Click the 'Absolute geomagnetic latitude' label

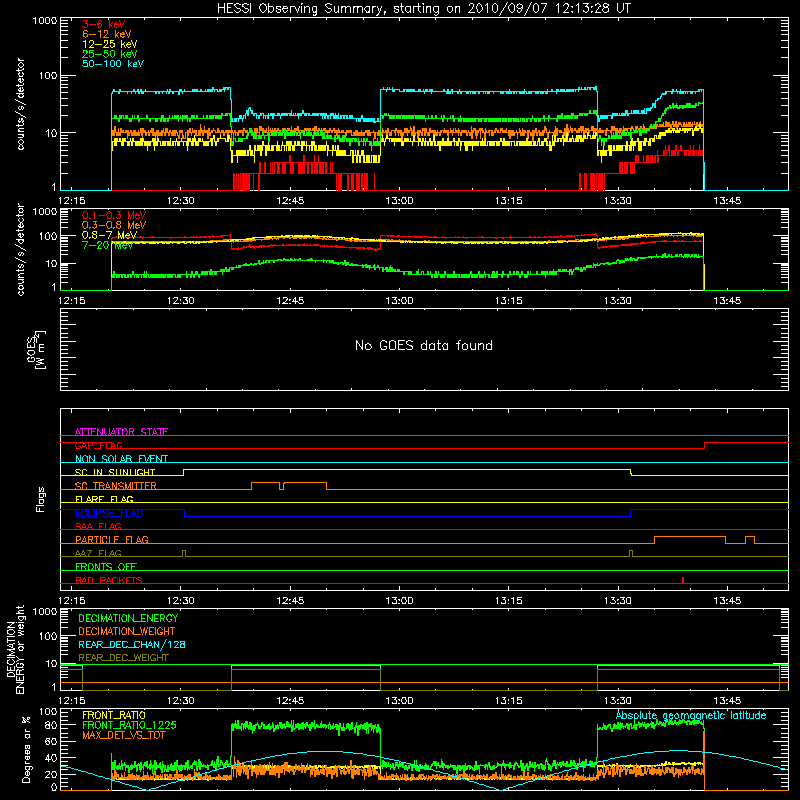coord(691,715)
